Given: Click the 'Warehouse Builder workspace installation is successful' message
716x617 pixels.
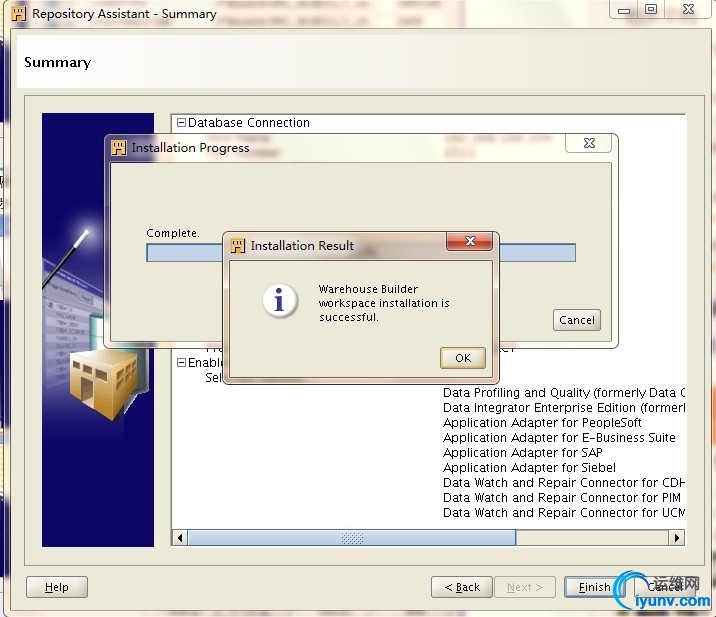Looking at the screenshot, I should point(384,303).
